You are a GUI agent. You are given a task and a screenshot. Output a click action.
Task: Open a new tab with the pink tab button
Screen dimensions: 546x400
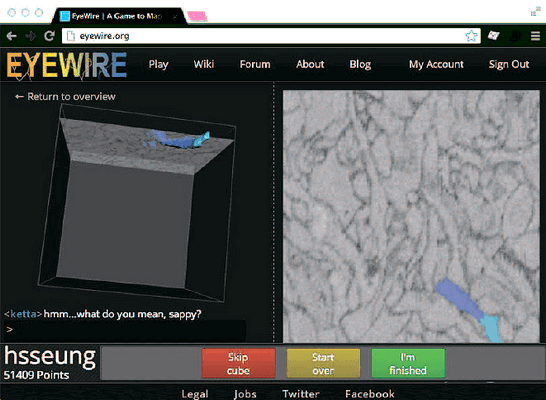pos(197,16)
